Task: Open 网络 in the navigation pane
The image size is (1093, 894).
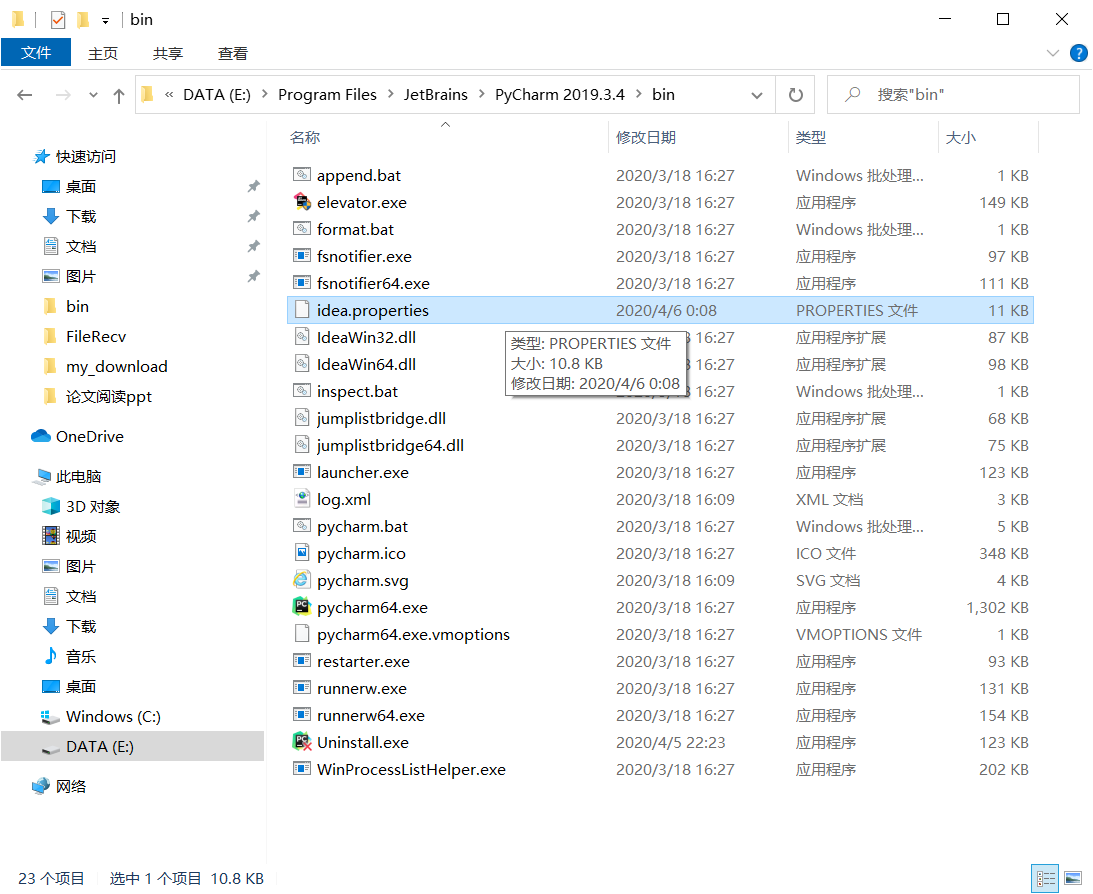Action: 59,786
